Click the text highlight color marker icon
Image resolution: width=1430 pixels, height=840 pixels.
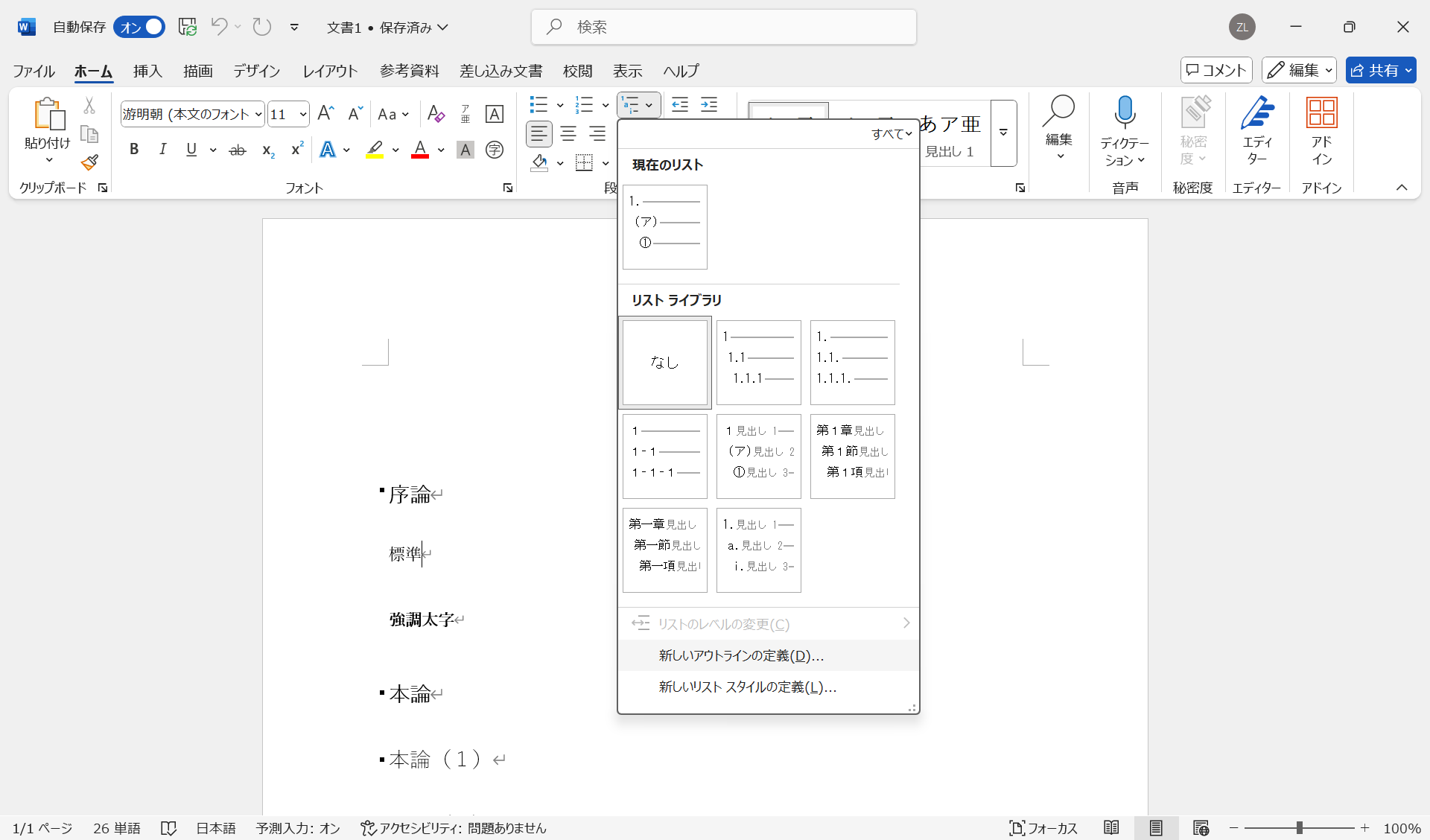(375, 150)
